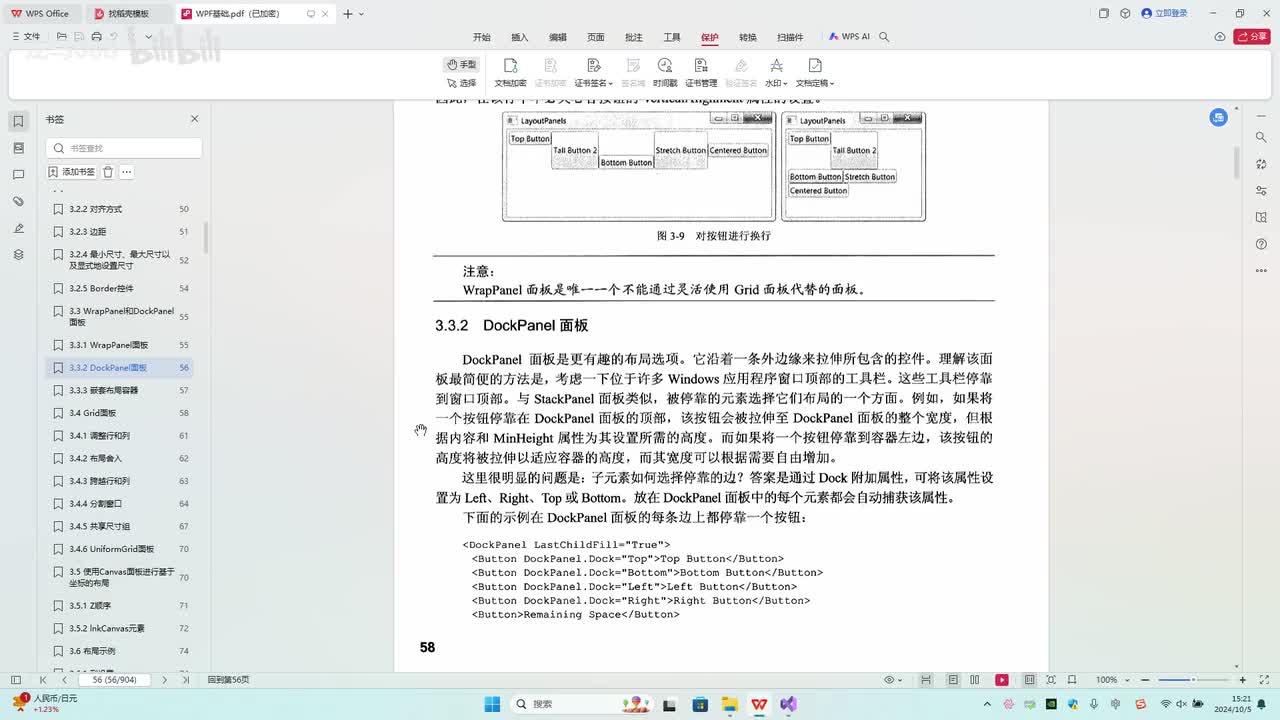Click the timestamp (时间戳) tool
Image resolution: width=1280 pixels, height=720 pixels.
[665, 73]
